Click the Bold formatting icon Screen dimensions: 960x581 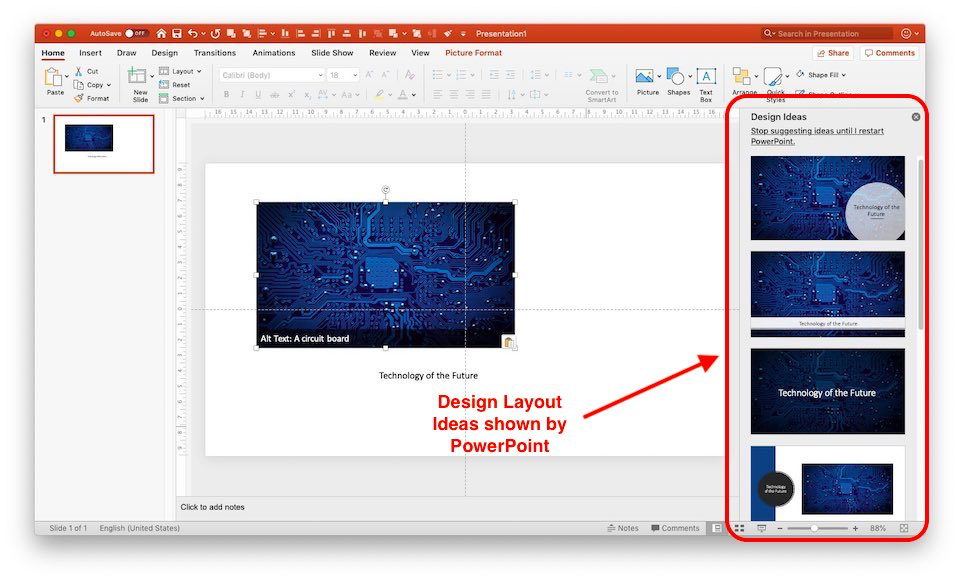pyautogui.click(x=227, y=94)
